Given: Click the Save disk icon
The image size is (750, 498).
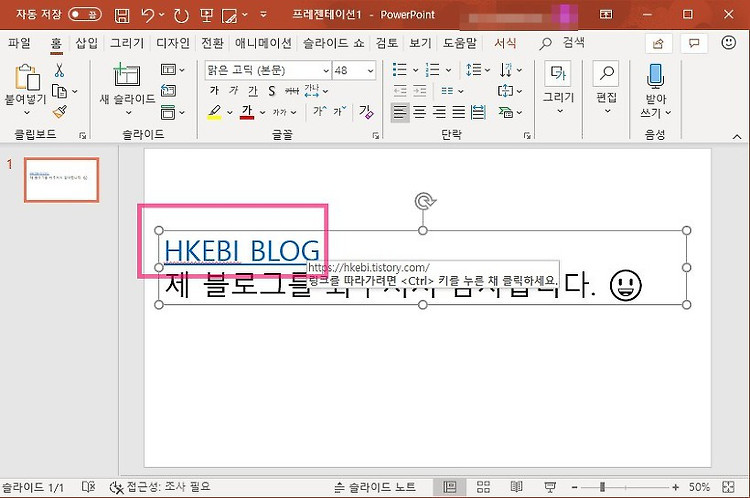Looking at the screenshot, I should [x=122, y=15].
